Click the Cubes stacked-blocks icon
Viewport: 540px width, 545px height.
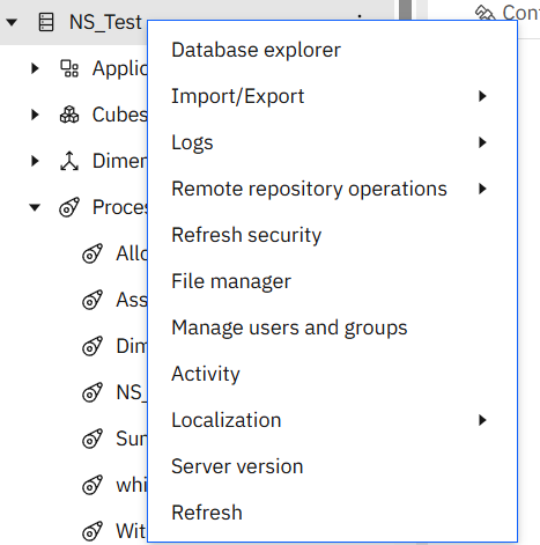click(x=69, y=114)
